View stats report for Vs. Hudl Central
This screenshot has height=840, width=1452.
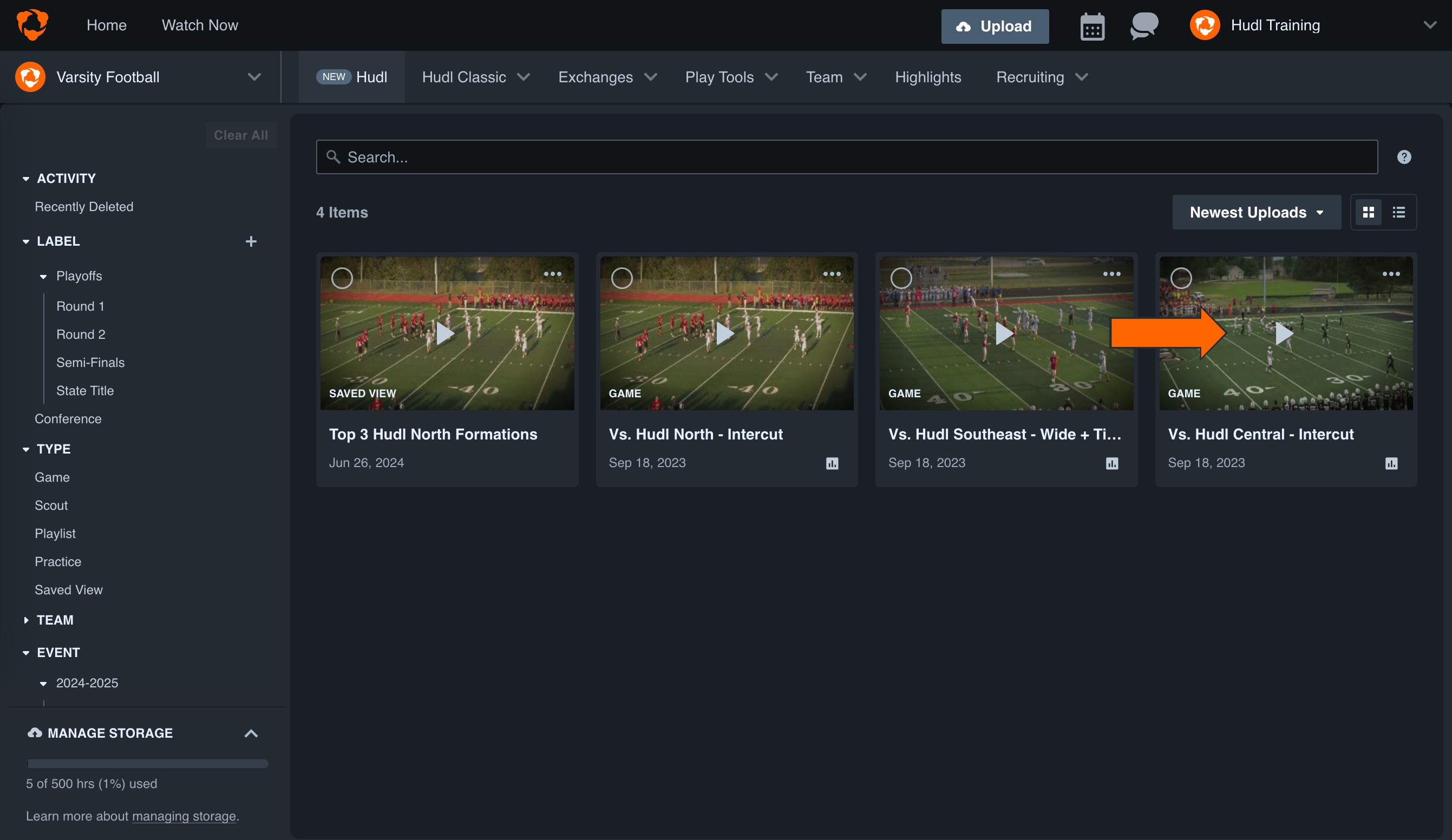[1391, 463]
